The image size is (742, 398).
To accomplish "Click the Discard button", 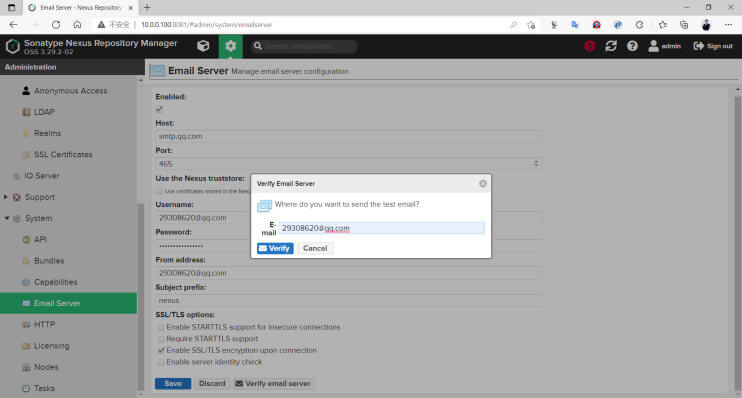I will click(212, 383).
